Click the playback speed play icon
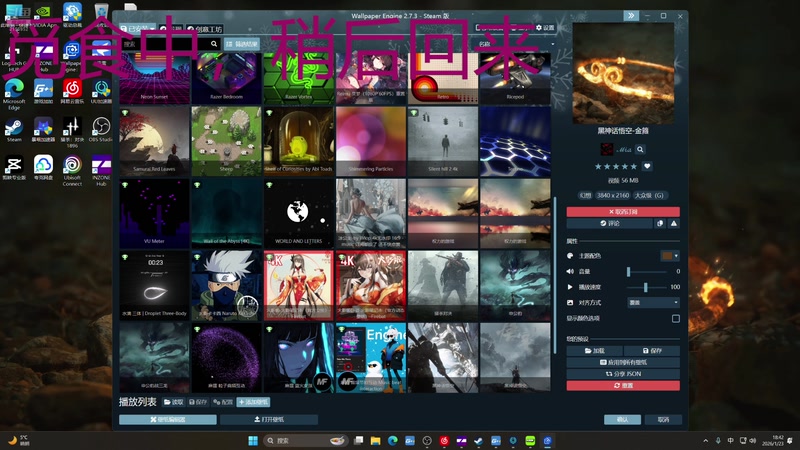Image resolution: width=800 pixels, height=450 pixels. pyautogui.click(x=570, y=287)
